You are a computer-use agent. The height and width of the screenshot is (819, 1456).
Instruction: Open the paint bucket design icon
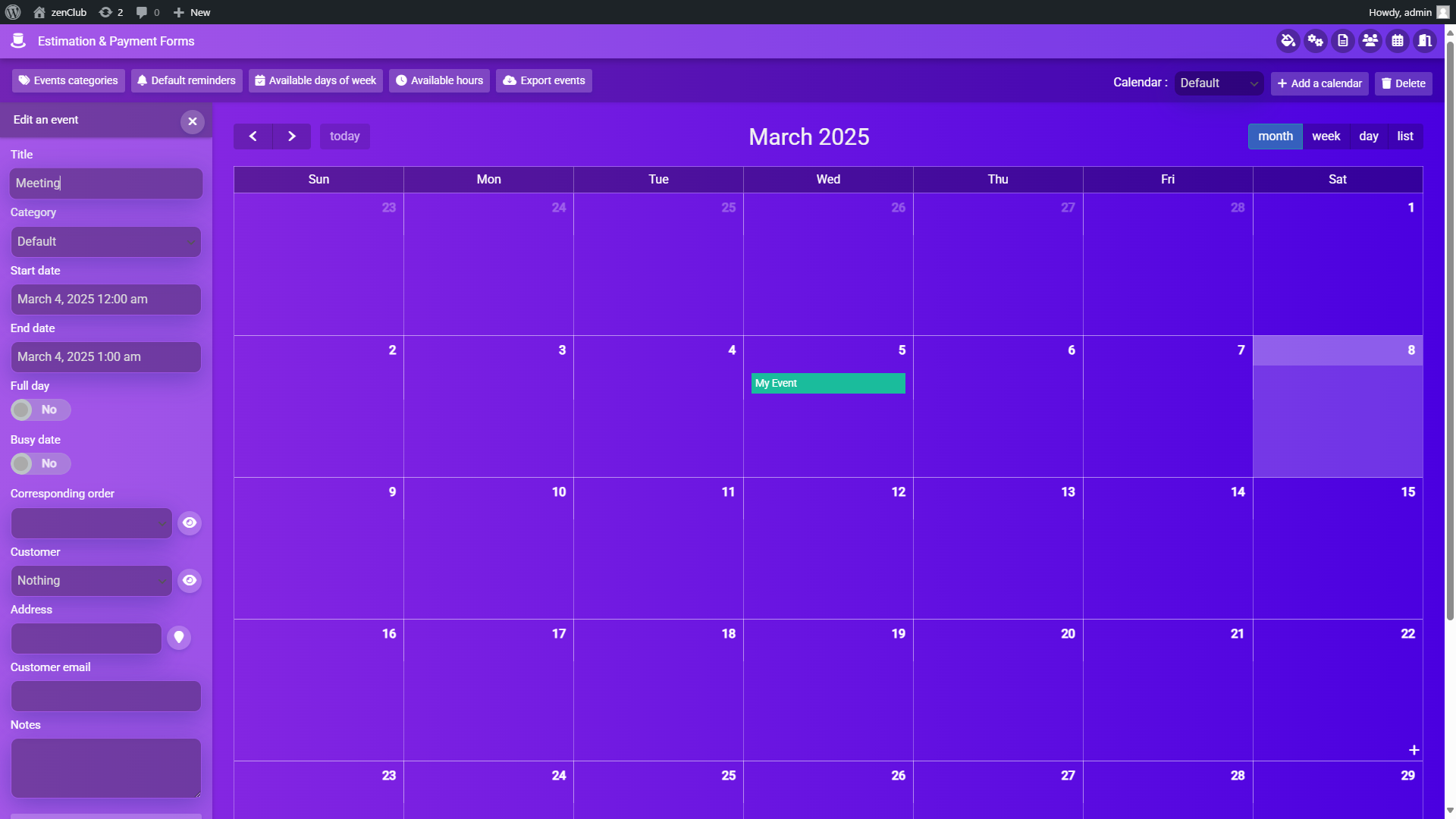click(1288, 41)
